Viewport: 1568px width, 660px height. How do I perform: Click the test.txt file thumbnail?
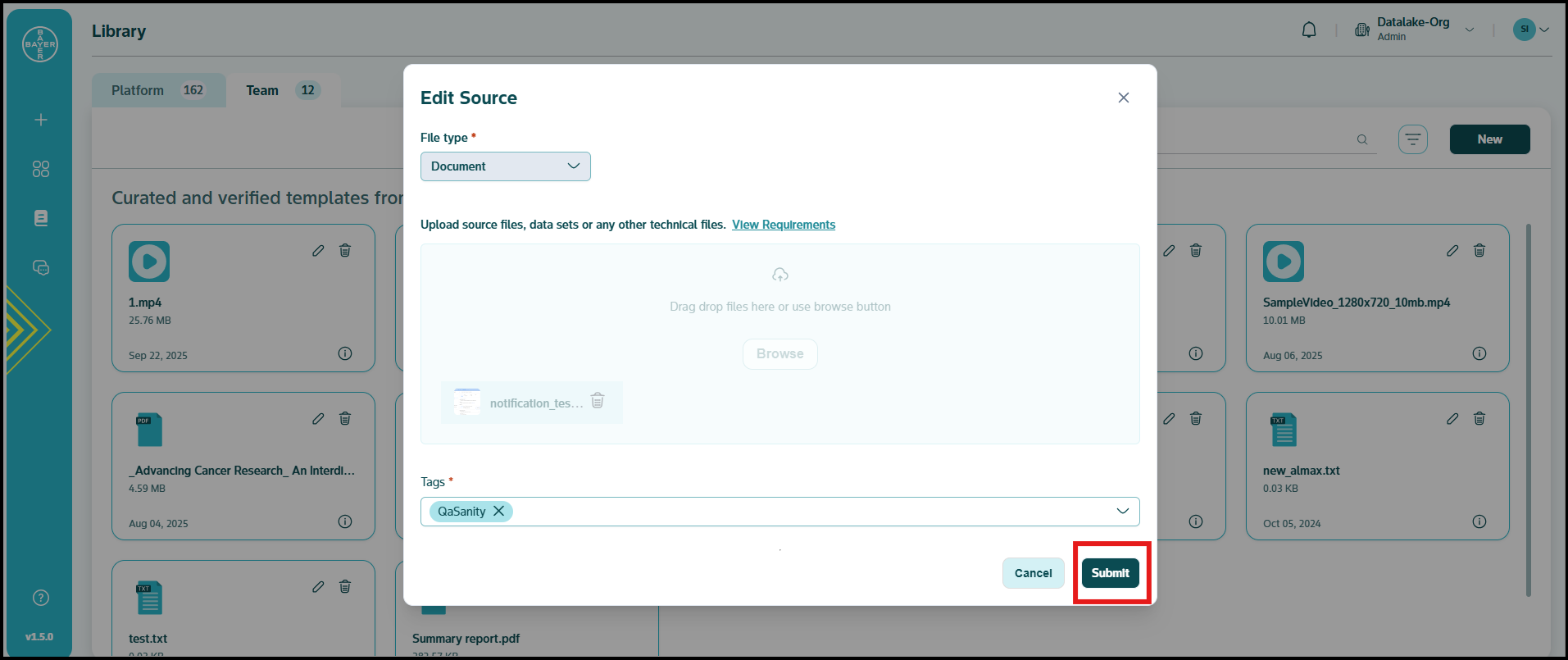click(149, 598)
